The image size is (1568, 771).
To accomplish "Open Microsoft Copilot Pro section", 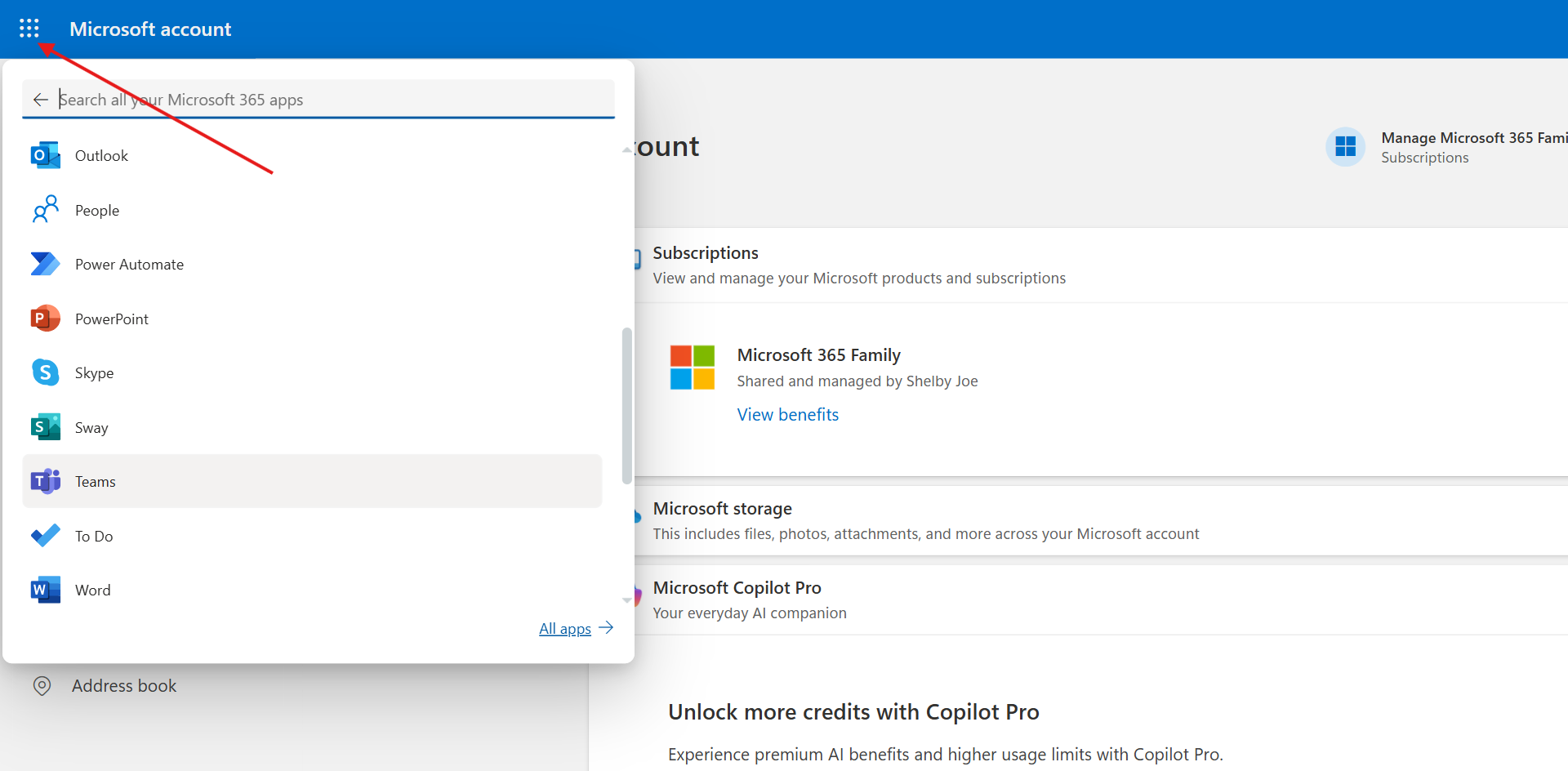I will point(737,588).
